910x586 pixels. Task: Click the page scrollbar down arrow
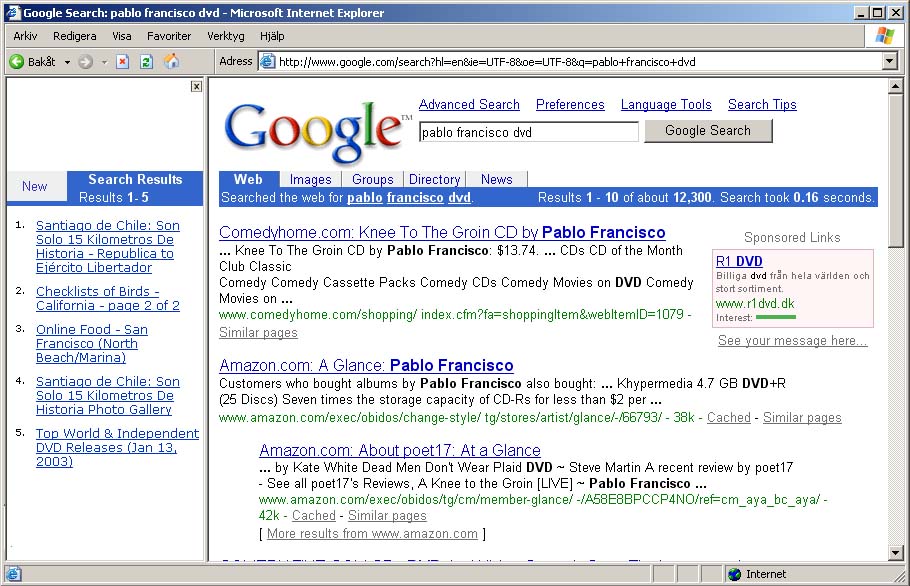[895, 553]
